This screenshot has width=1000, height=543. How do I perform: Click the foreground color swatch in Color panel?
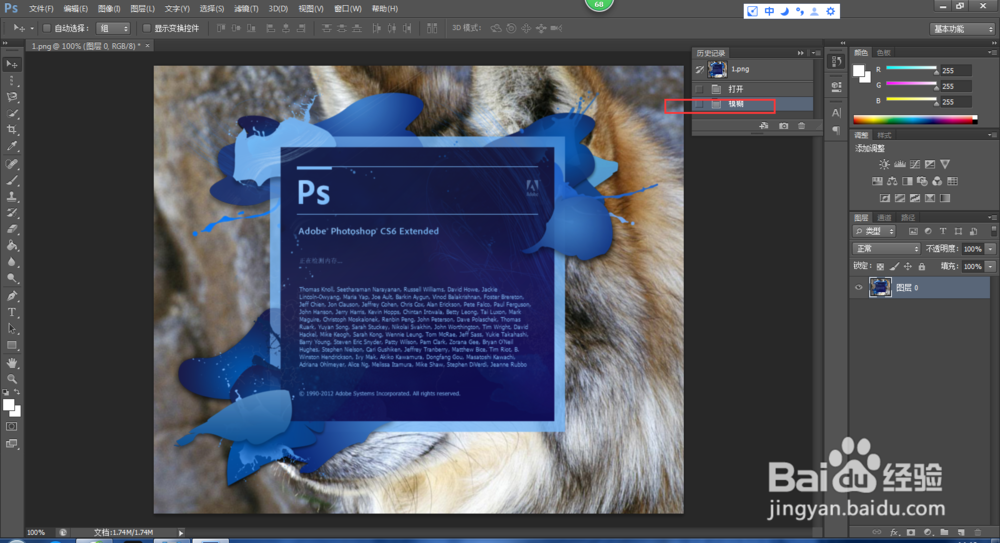click(x=859, y=71)
